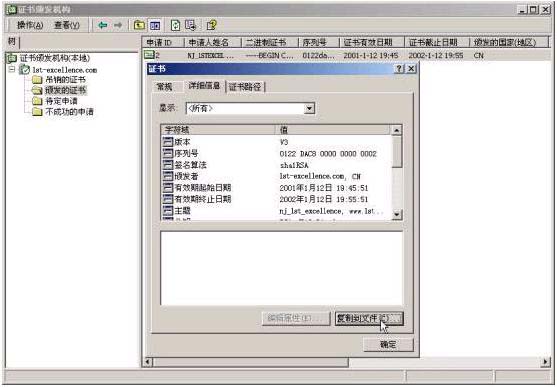
Task: Click the main pane left scroll arrow
Action: click(147, 362)
